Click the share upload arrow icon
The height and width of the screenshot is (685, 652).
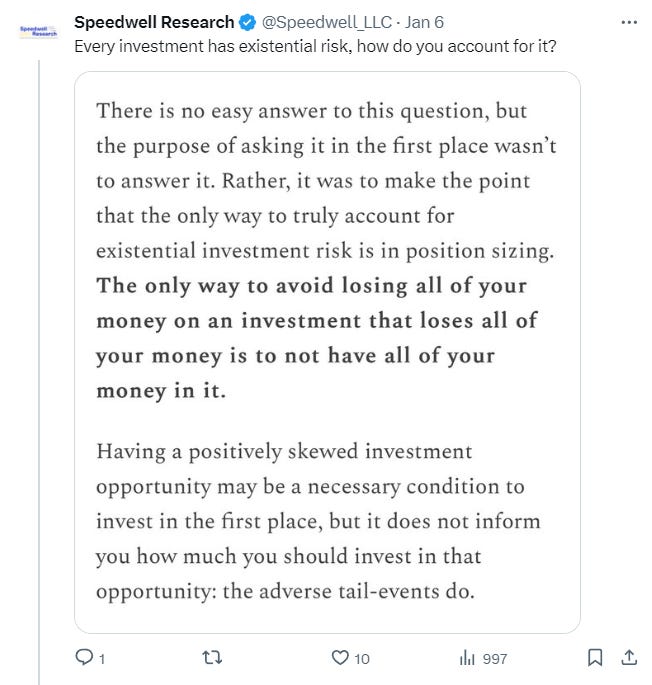[629, 657]
